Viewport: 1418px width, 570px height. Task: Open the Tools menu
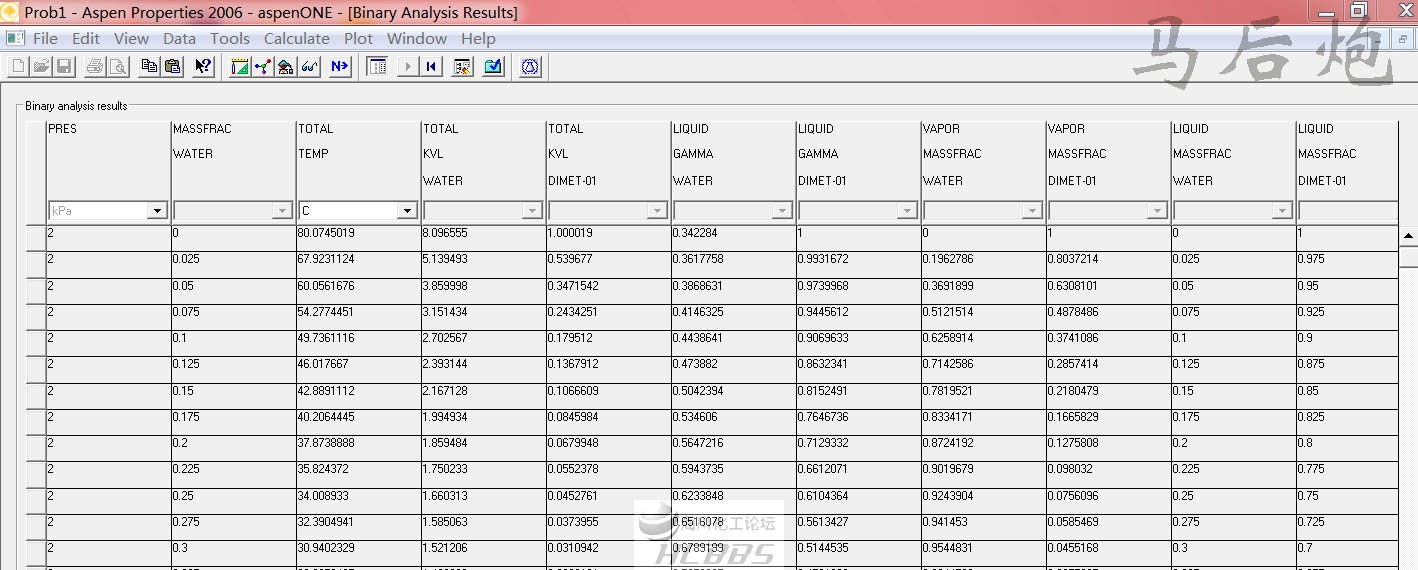(230, 38)
